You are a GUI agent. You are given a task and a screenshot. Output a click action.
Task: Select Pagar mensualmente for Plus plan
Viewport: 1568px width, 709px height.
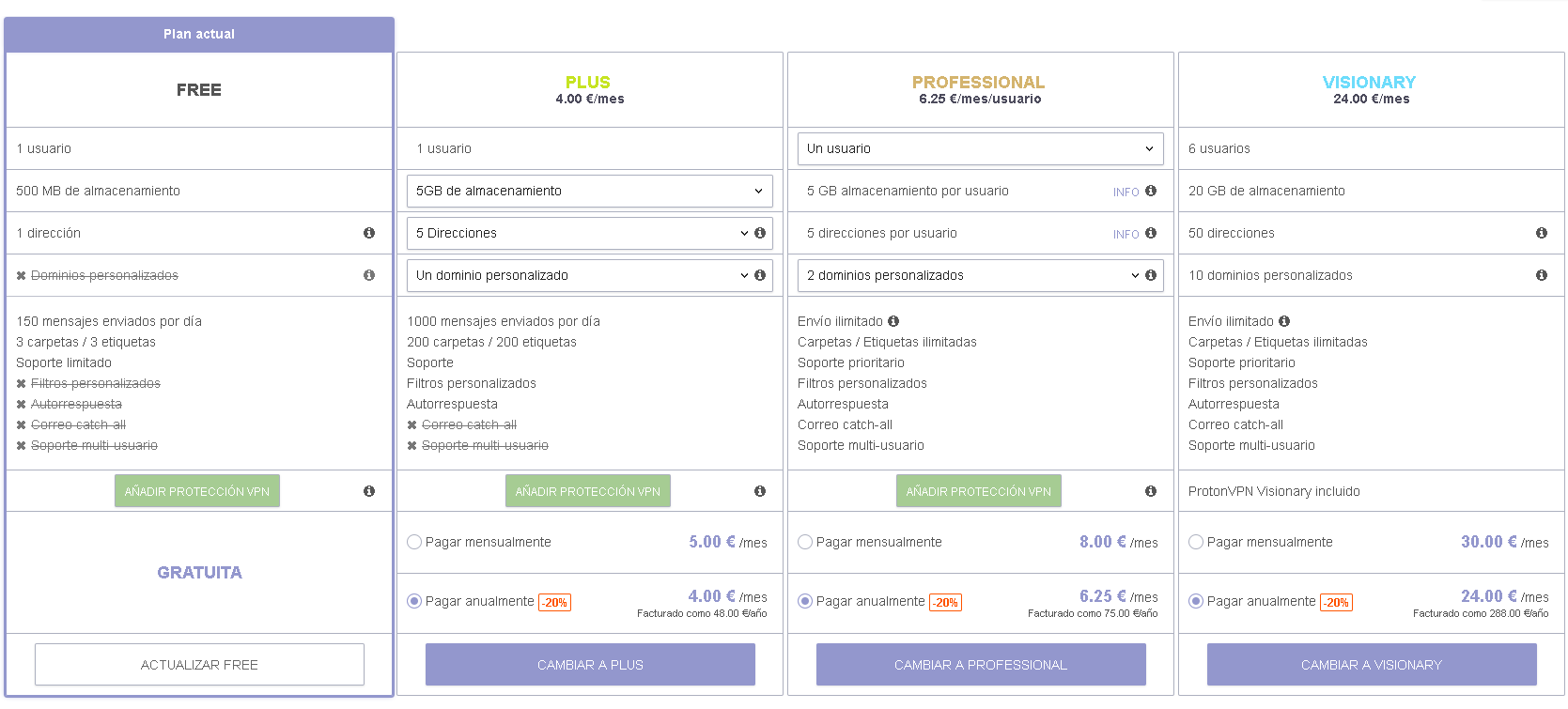click(414, 542)
